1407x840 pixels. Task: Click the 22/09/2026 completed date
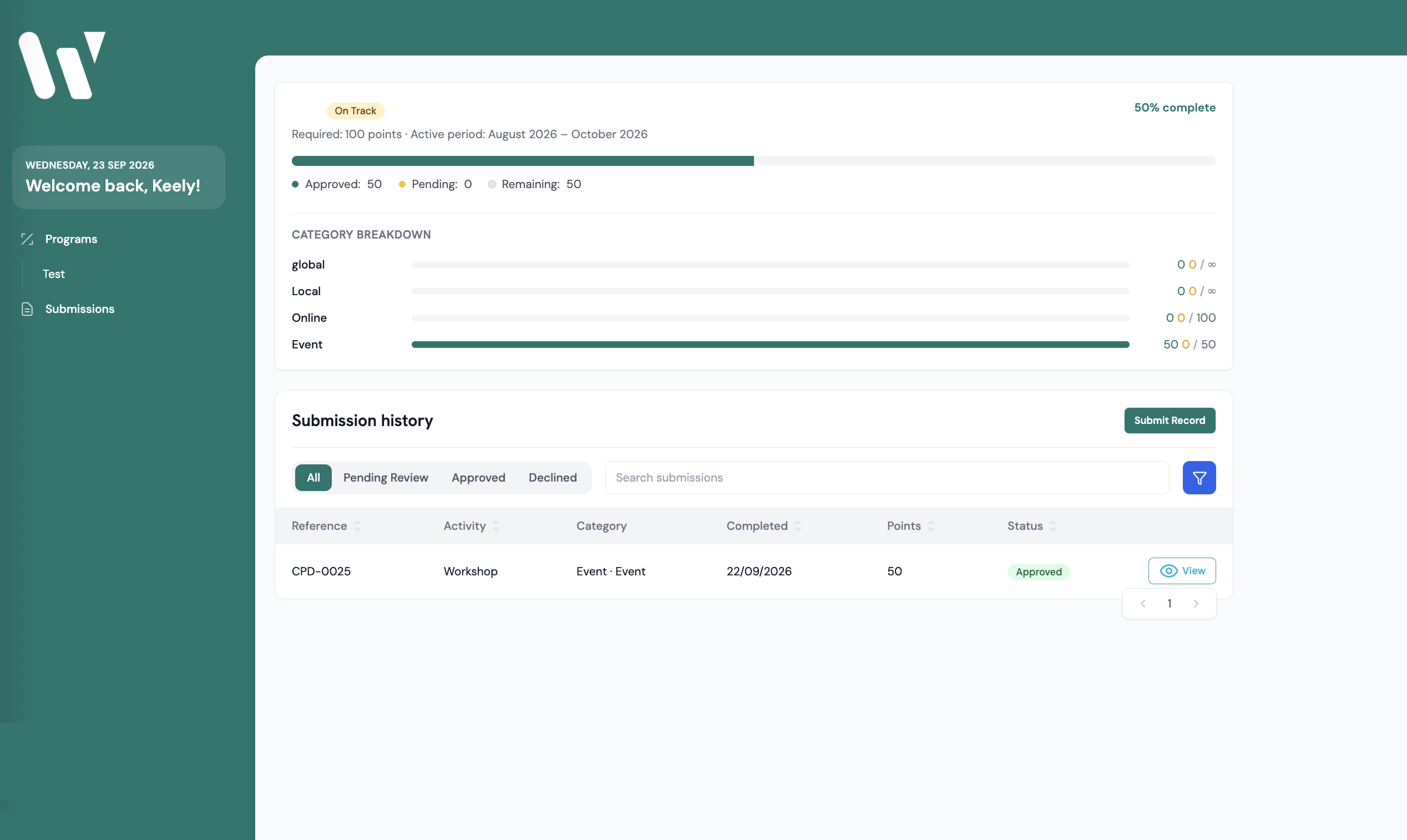tap(758, 571)
